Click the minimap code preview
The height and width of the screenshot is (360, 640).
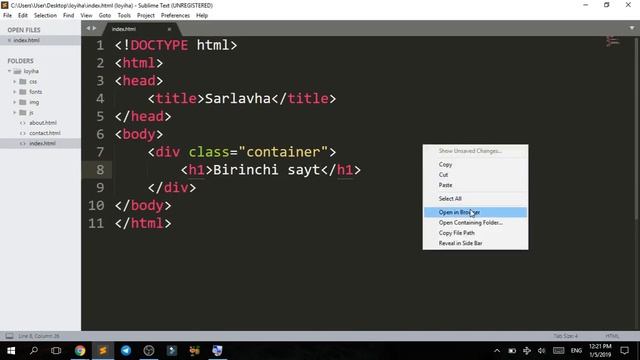coord(612,41)
